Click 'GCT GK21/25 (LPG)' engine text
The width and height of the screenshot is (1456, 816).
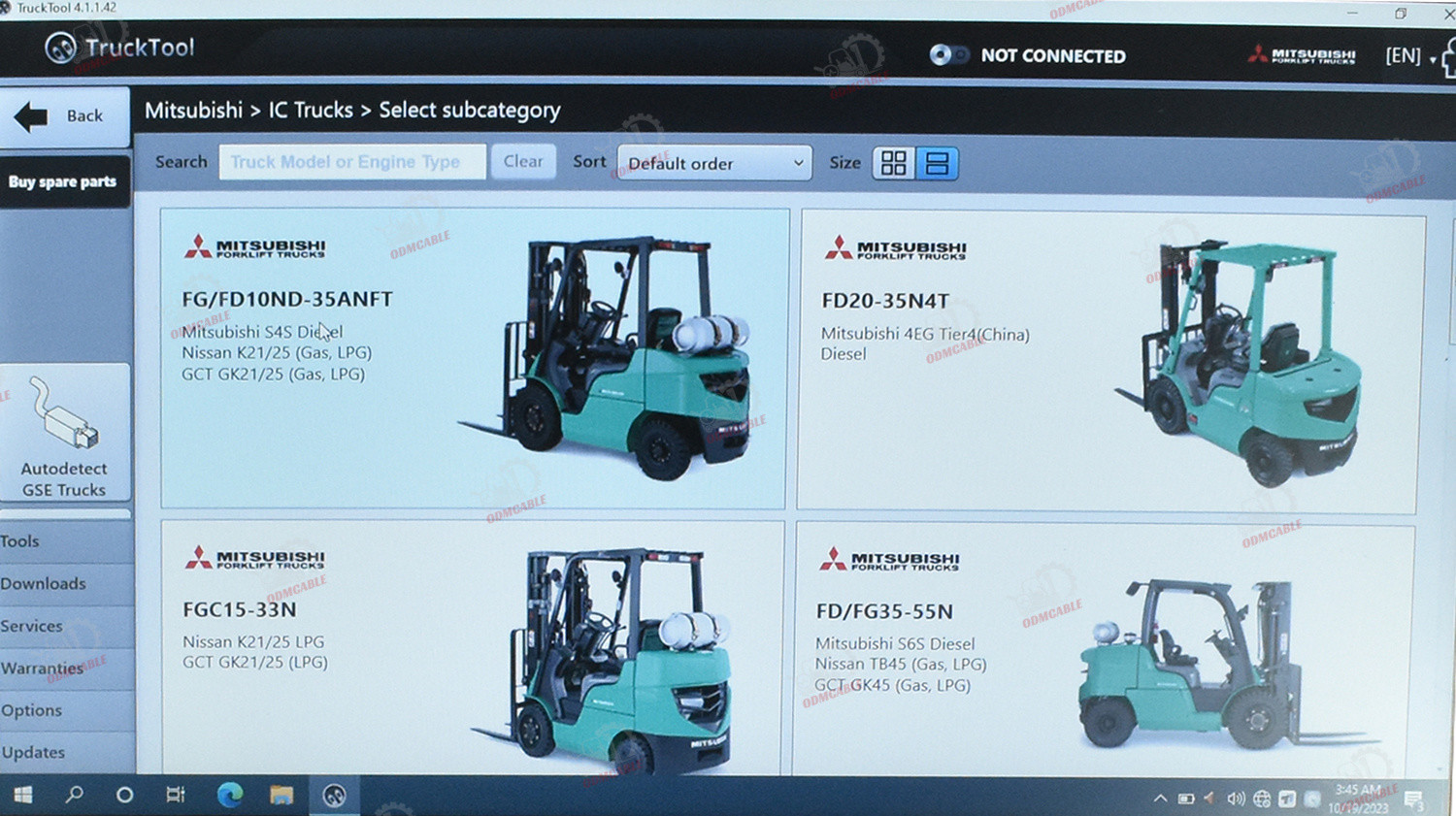click(x=255, y=663)
